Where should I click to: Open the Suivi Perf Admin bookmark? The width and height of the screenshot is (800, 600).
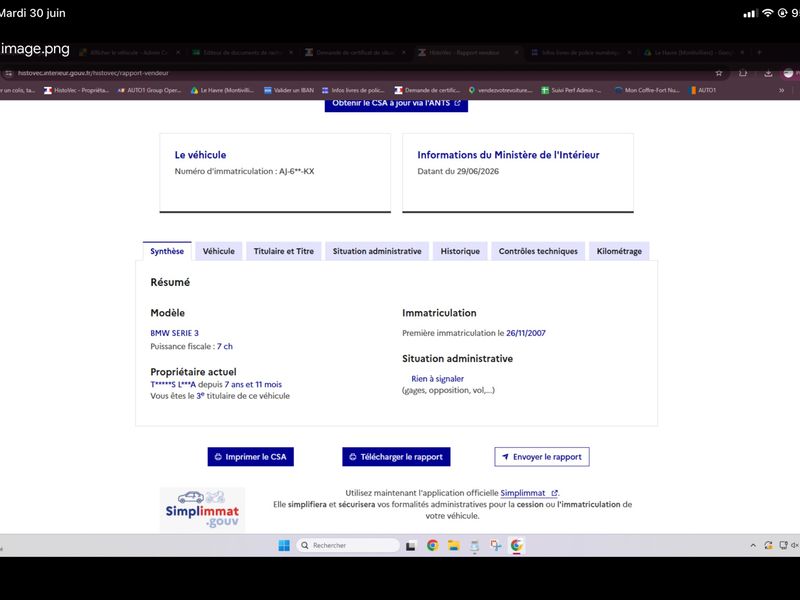[x=571, y=90]
